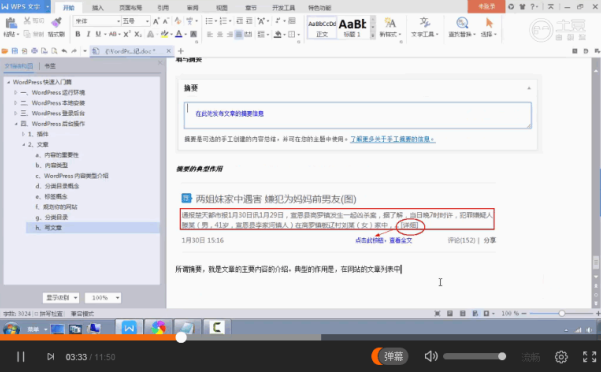Increase font size with the larger A icon
601x372 pixels.
tap(156, 21)
